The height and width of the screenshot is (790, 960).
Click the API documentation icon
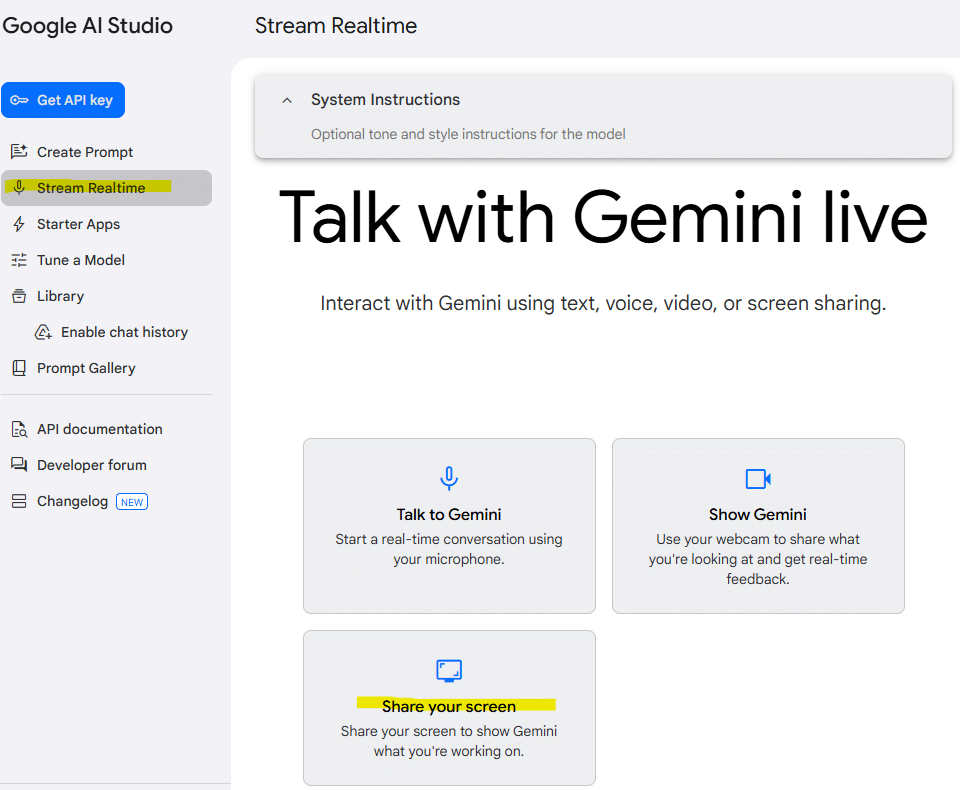point(19,429)
